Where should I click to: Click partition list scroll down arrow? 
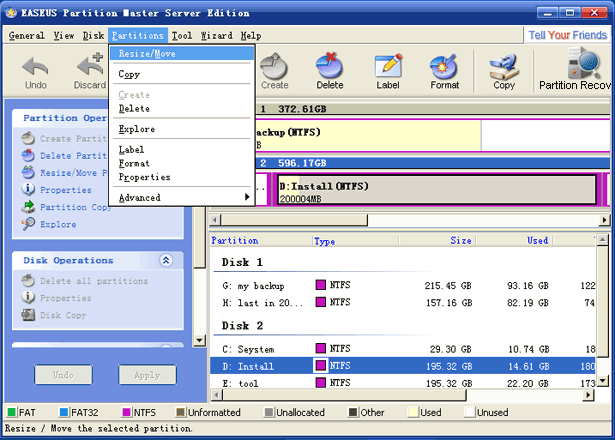603,380
